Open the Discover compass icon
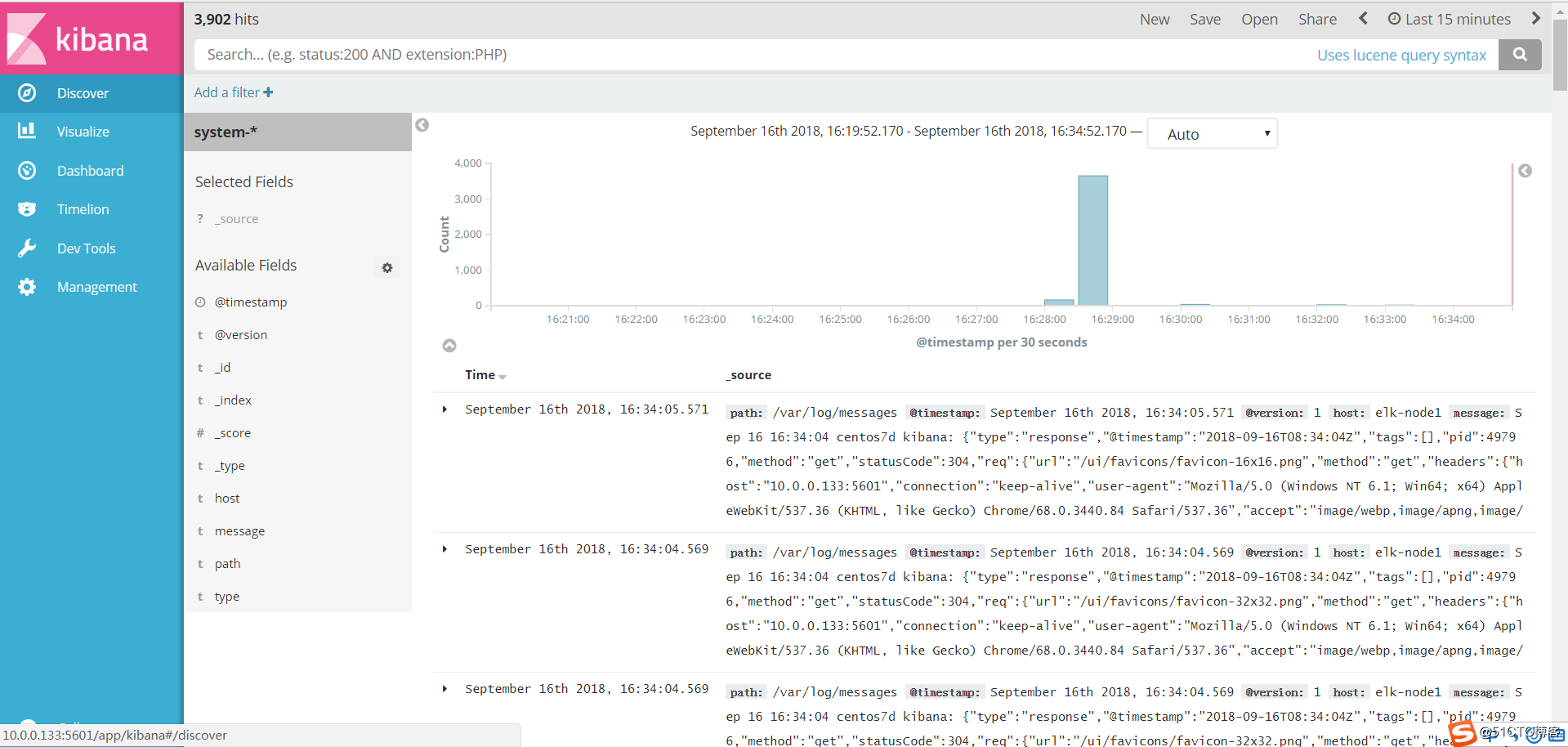The image size is (1568, 747). [x=27, y=93]
